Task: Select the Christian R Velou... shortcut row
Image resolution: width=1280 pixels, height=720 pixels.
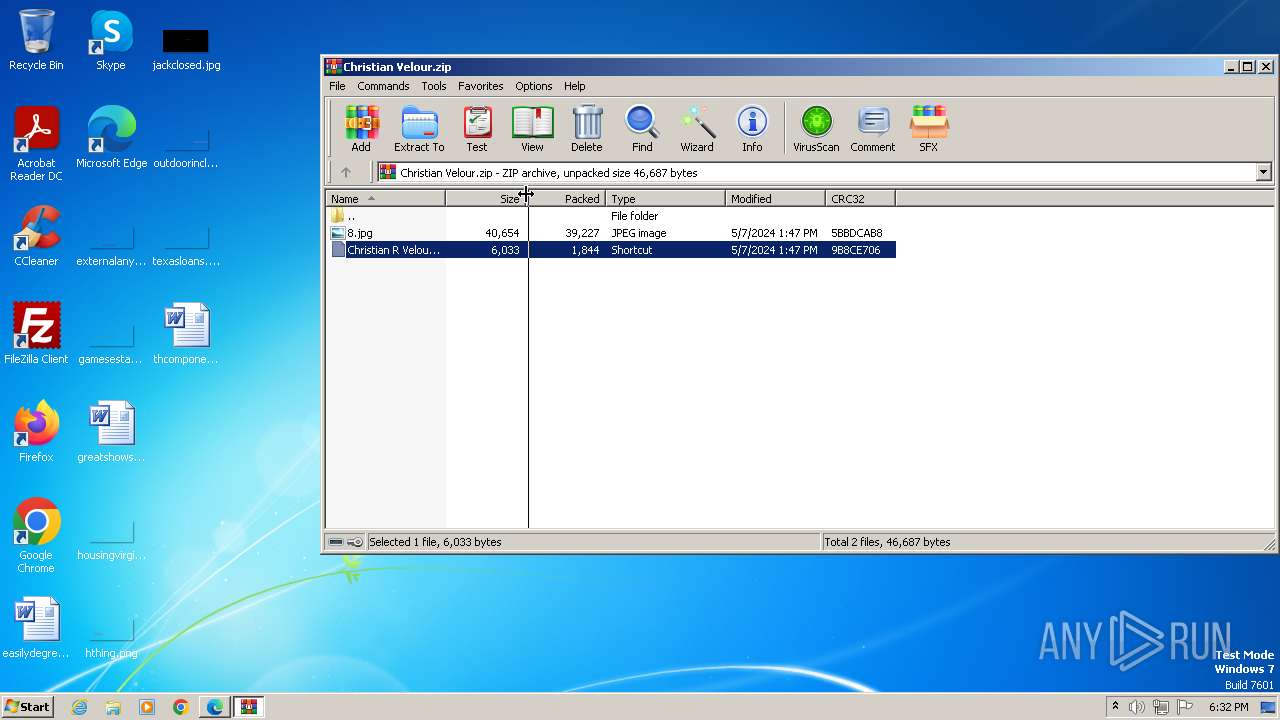Action: pos(611,250)
